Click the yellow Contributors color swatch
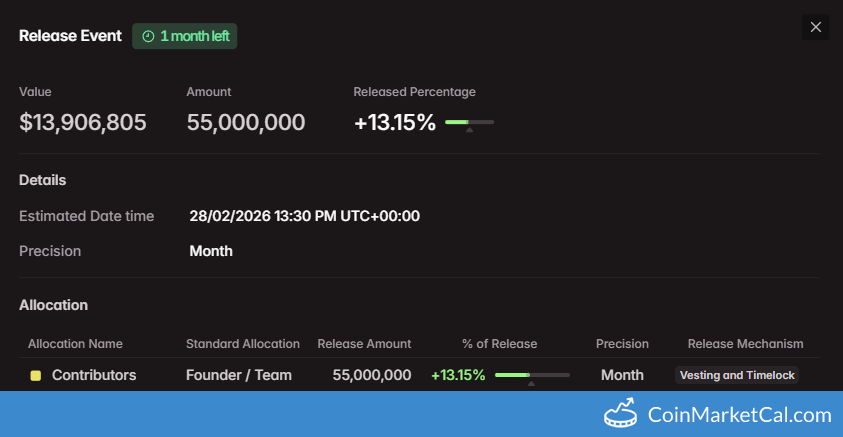 [35, 376]
